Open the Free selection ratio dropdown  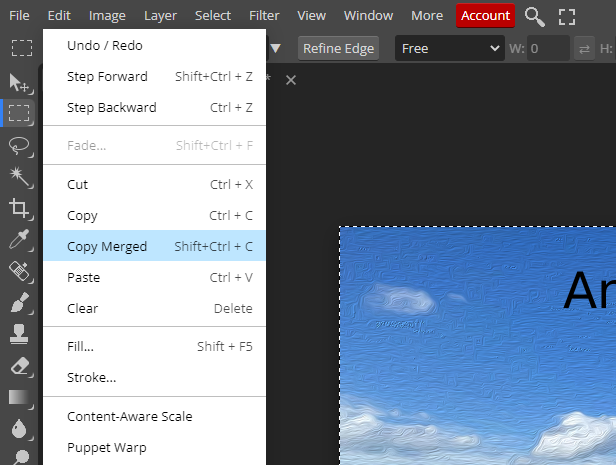point(449,48)
